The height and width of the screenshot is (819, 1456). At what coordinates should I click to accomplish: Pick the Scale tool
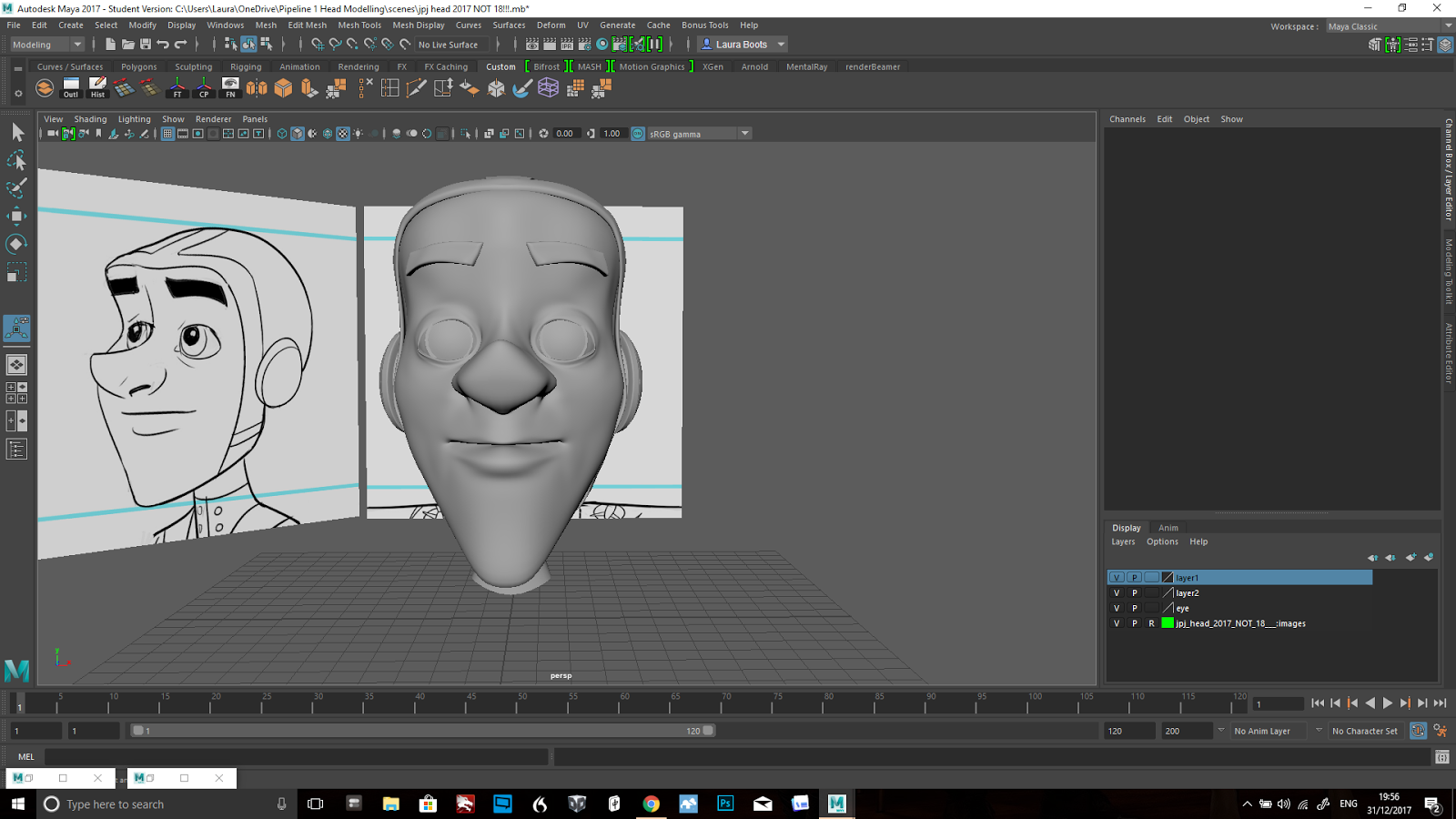click(x=16, y=272)
